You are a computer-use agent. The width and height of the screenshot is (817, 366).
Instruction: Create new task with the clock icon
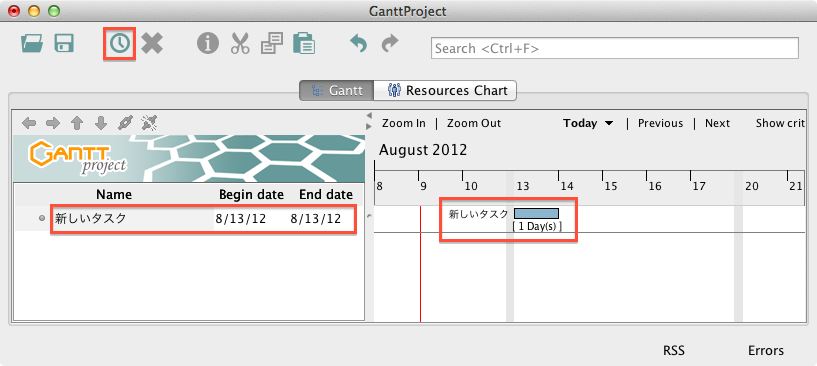pyautogui.click(x=120, y=44)
